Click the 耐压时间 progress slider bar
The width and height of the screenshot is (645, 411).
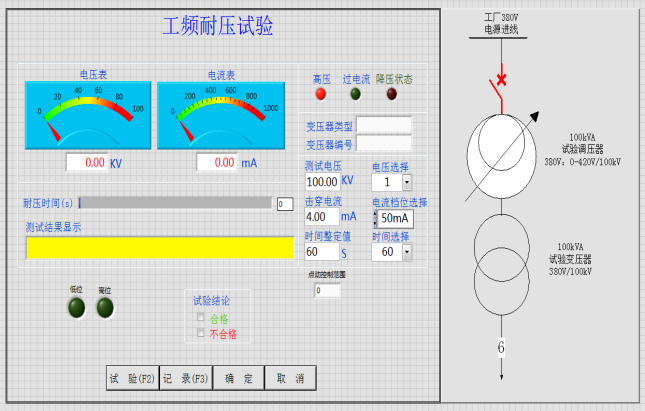click(x=174, y=203)
